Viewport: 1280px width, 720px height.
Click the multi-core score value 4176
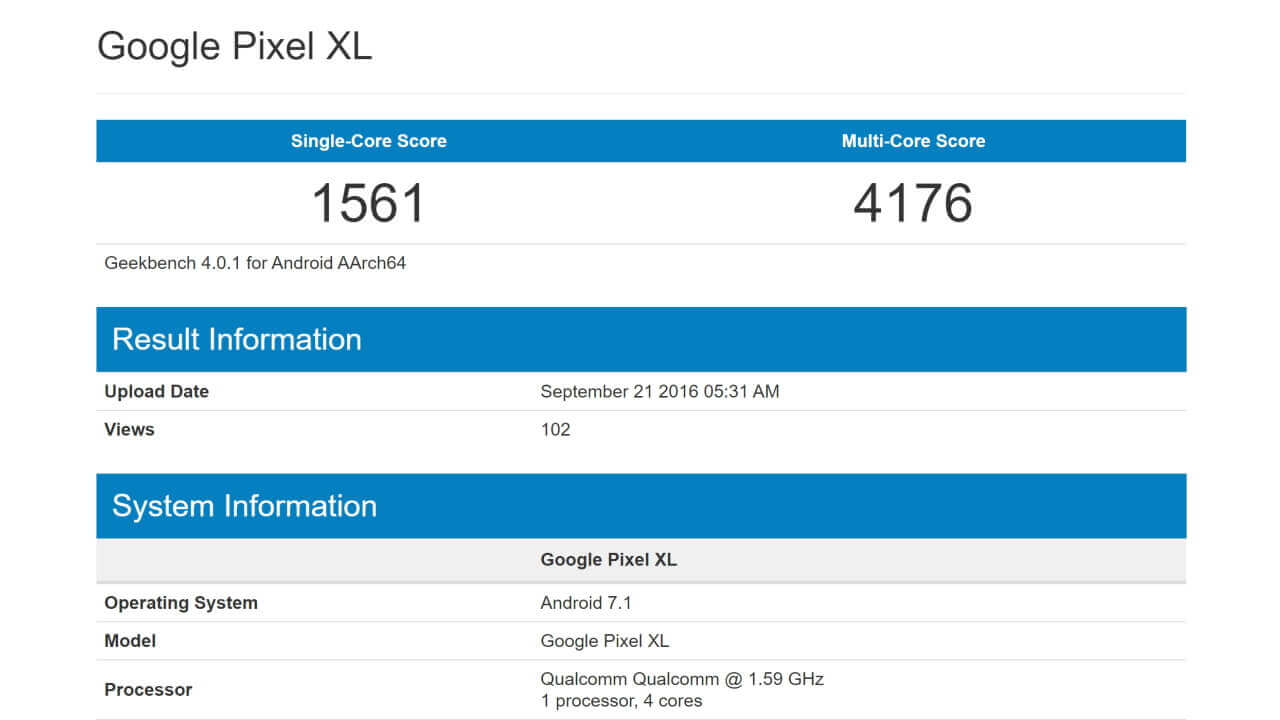pyautogui.click(x=912, y=203)
